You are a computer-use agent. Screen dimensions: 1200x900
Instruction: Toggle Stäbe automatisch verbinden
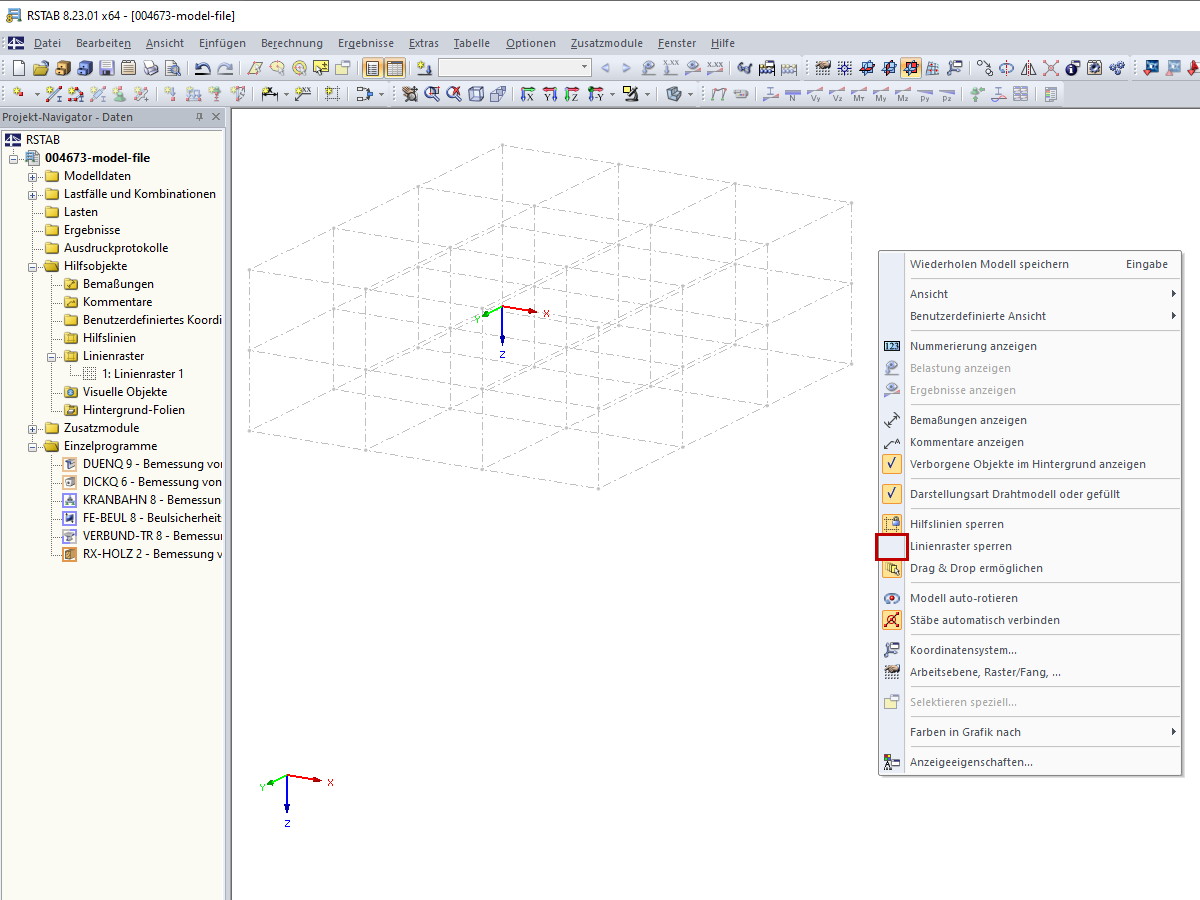pos(1030,620)
